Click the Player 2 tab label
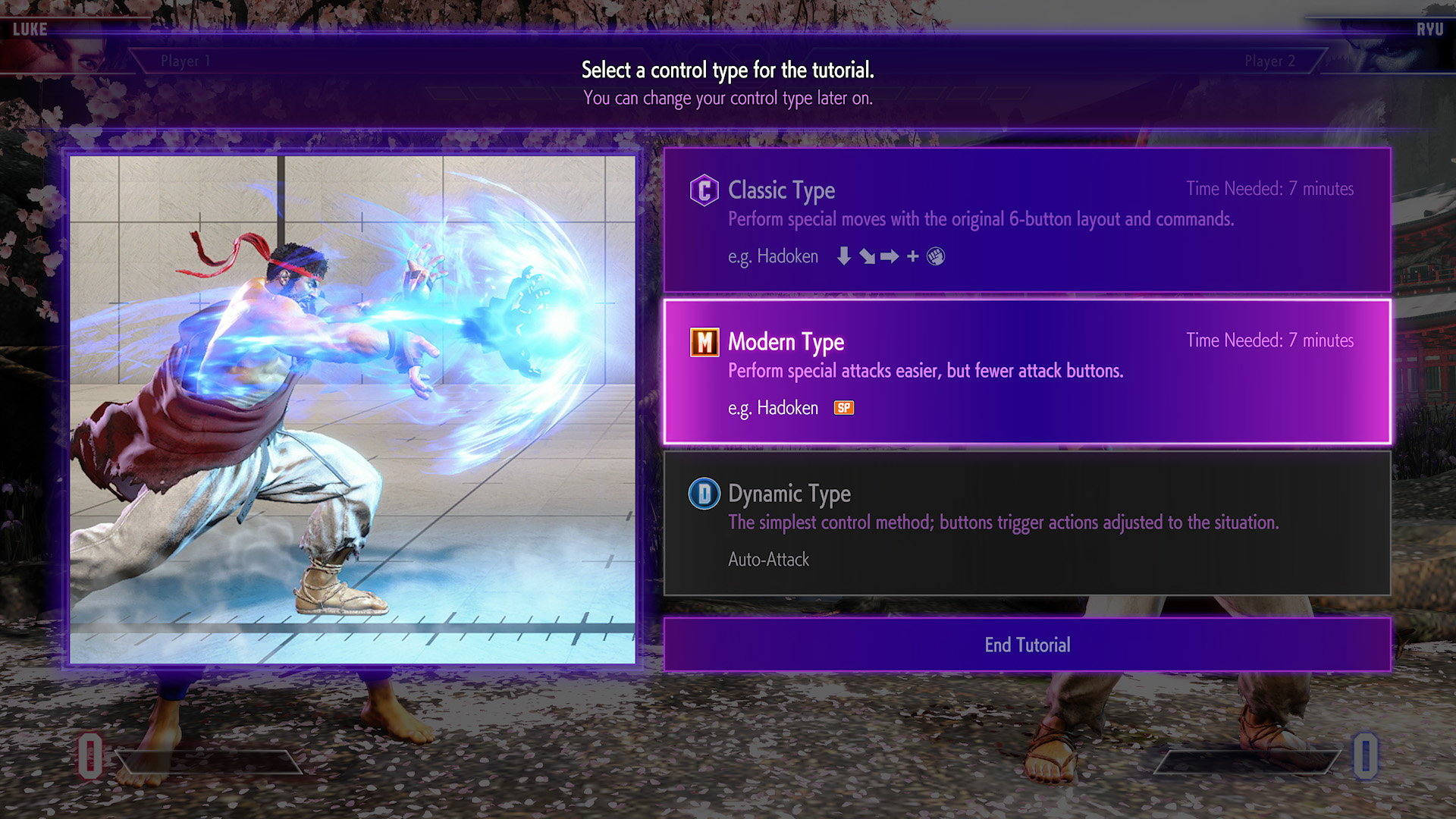Image resolution: width=1456 pixels, height=819 pixels. click(x=1269, y=61)
